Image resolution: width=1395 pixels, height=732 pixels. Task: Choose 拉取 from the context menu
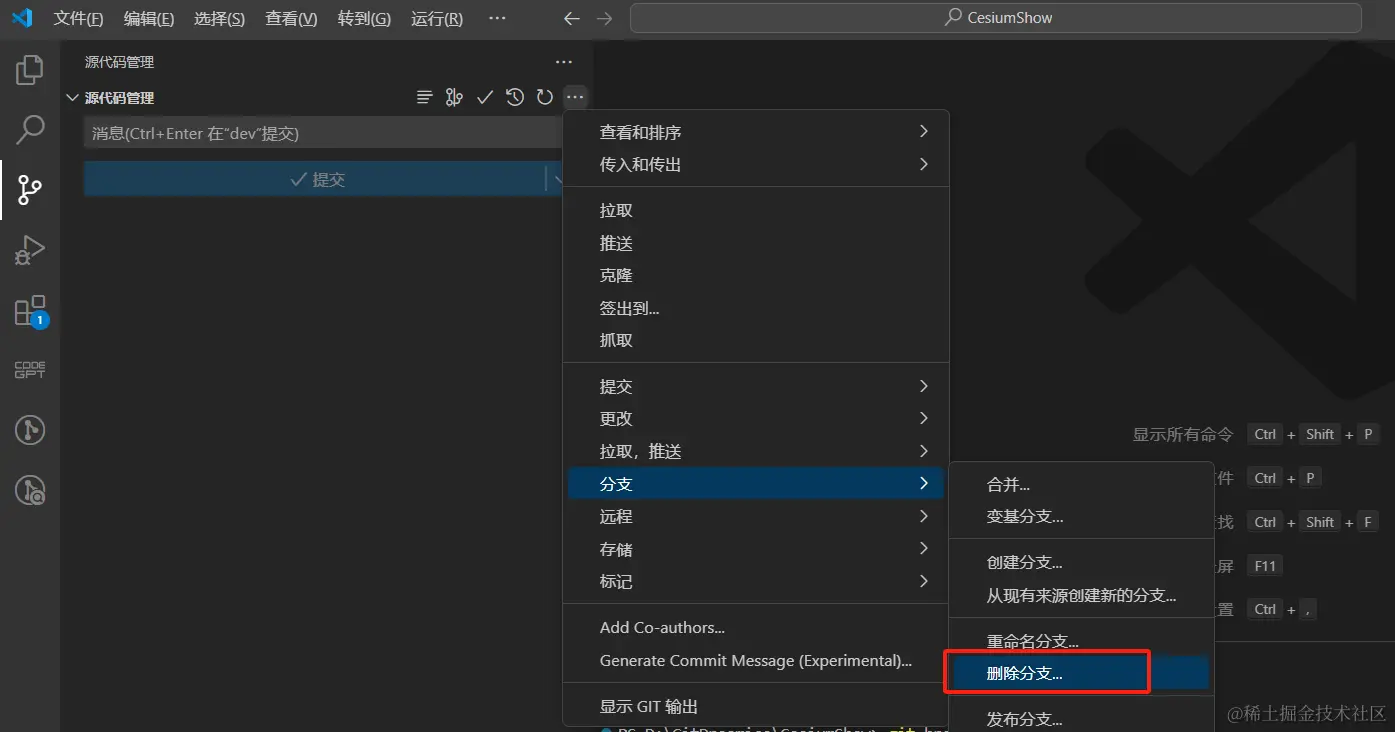pos(756,210)
